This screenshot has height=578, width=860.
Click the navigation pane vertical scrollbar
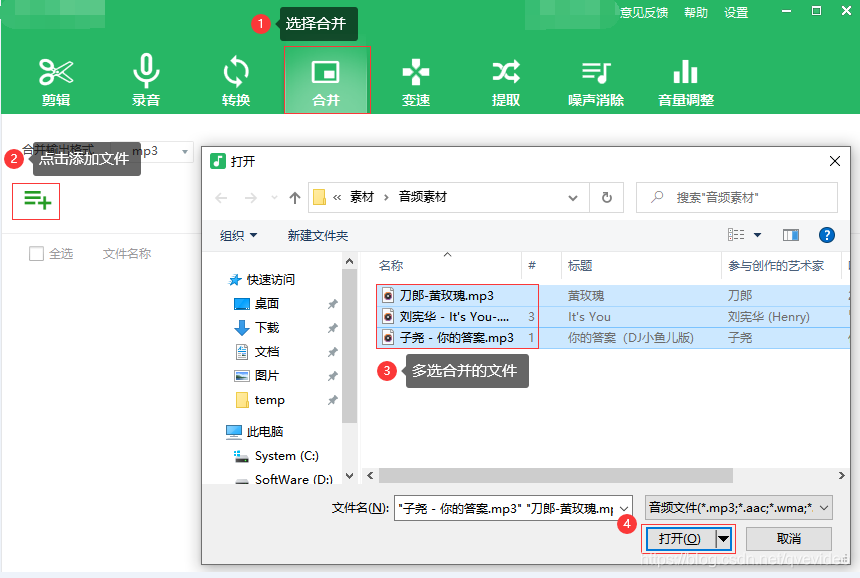pyautogui.click(x=349, y=345)
